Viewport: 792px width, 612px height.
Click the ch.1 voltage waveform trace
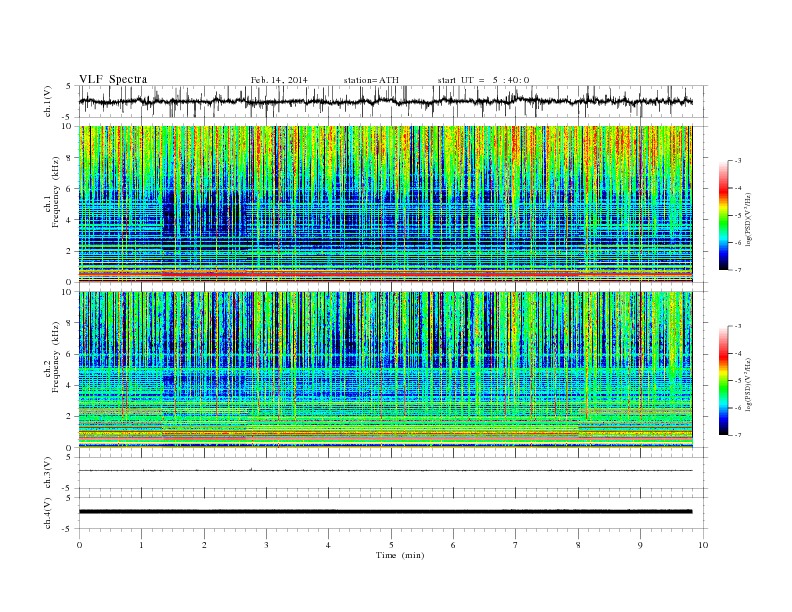(x=385, y=101)
